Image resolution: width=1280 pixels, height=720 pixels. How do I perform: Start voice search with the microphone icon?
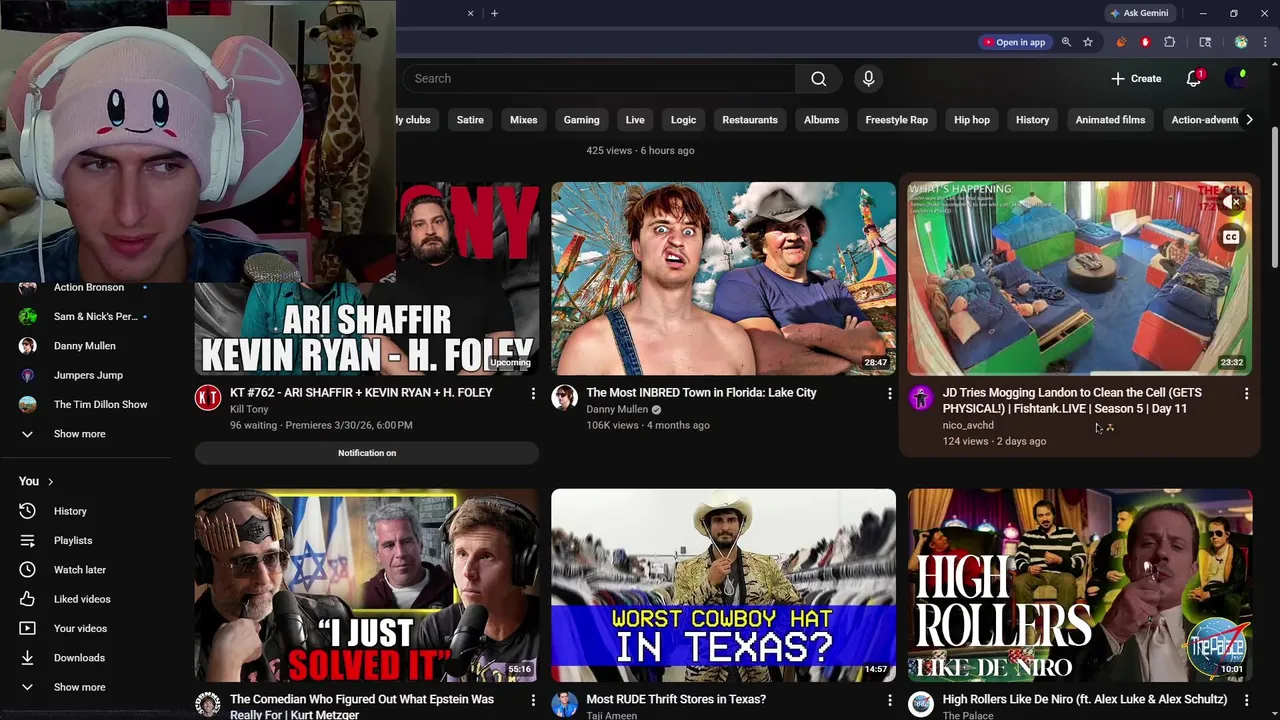click(868, 79)
